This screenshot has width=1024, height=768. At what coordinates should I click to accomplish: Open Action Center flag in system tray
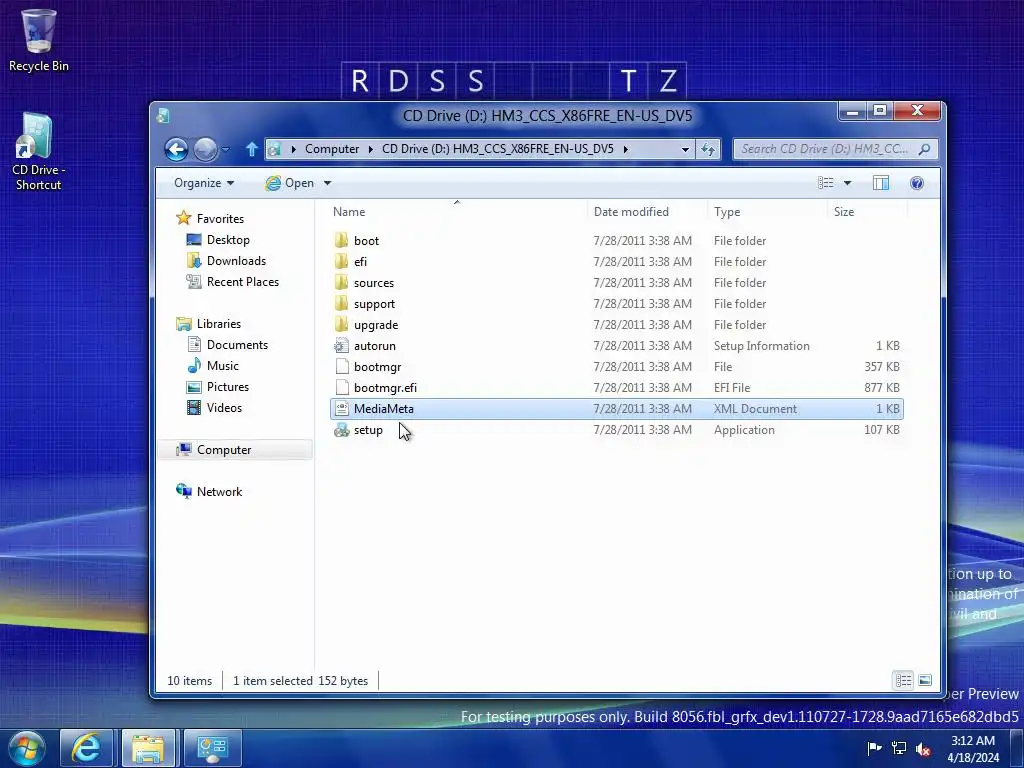[x=874, y=748]
